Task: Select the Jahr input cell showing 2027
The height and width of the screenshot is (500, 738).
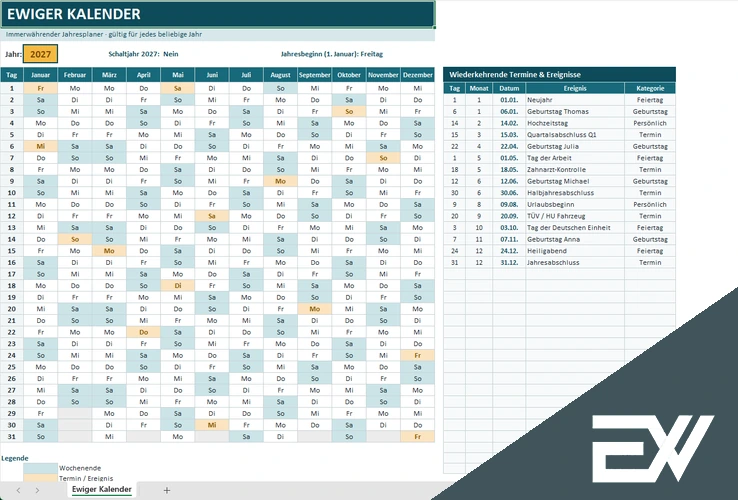Action: click(x=40, y=54)
